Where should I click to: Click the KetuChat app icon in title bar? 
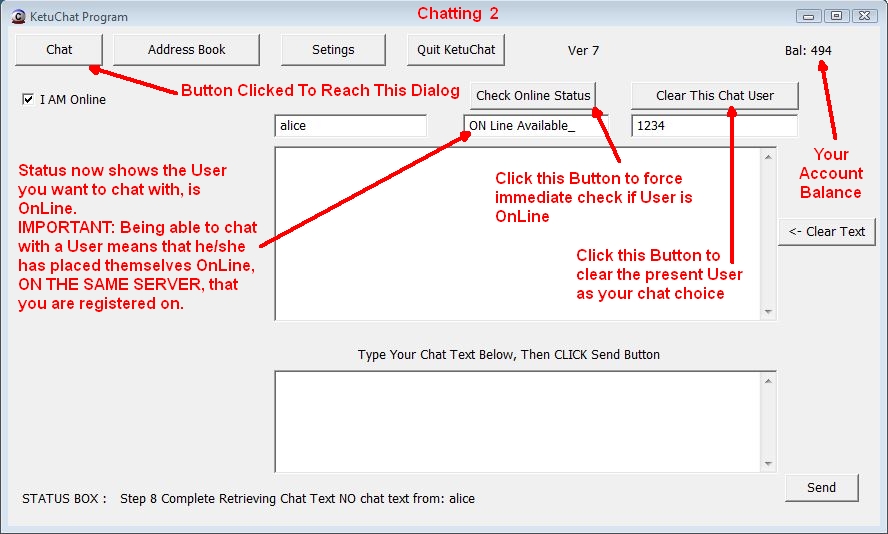click(18, 16)
